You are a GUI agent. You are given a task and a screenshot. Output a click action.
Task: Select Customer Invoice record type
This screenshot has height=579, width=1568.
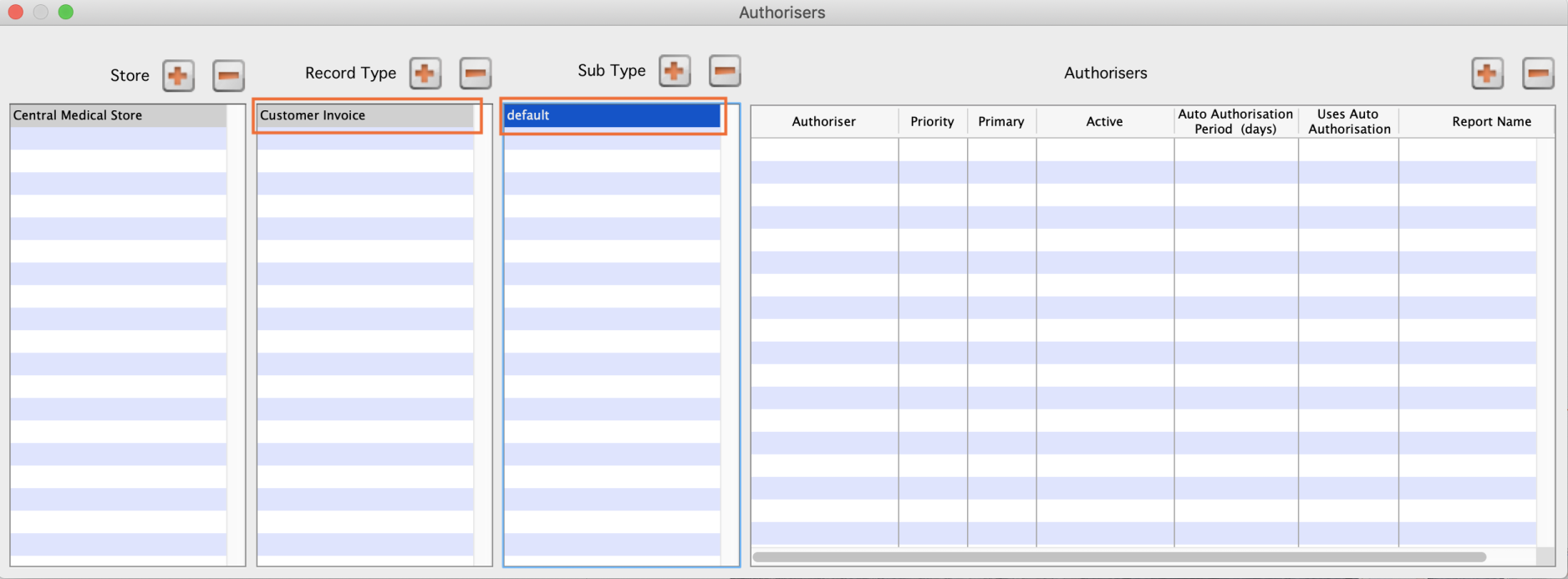365,115
